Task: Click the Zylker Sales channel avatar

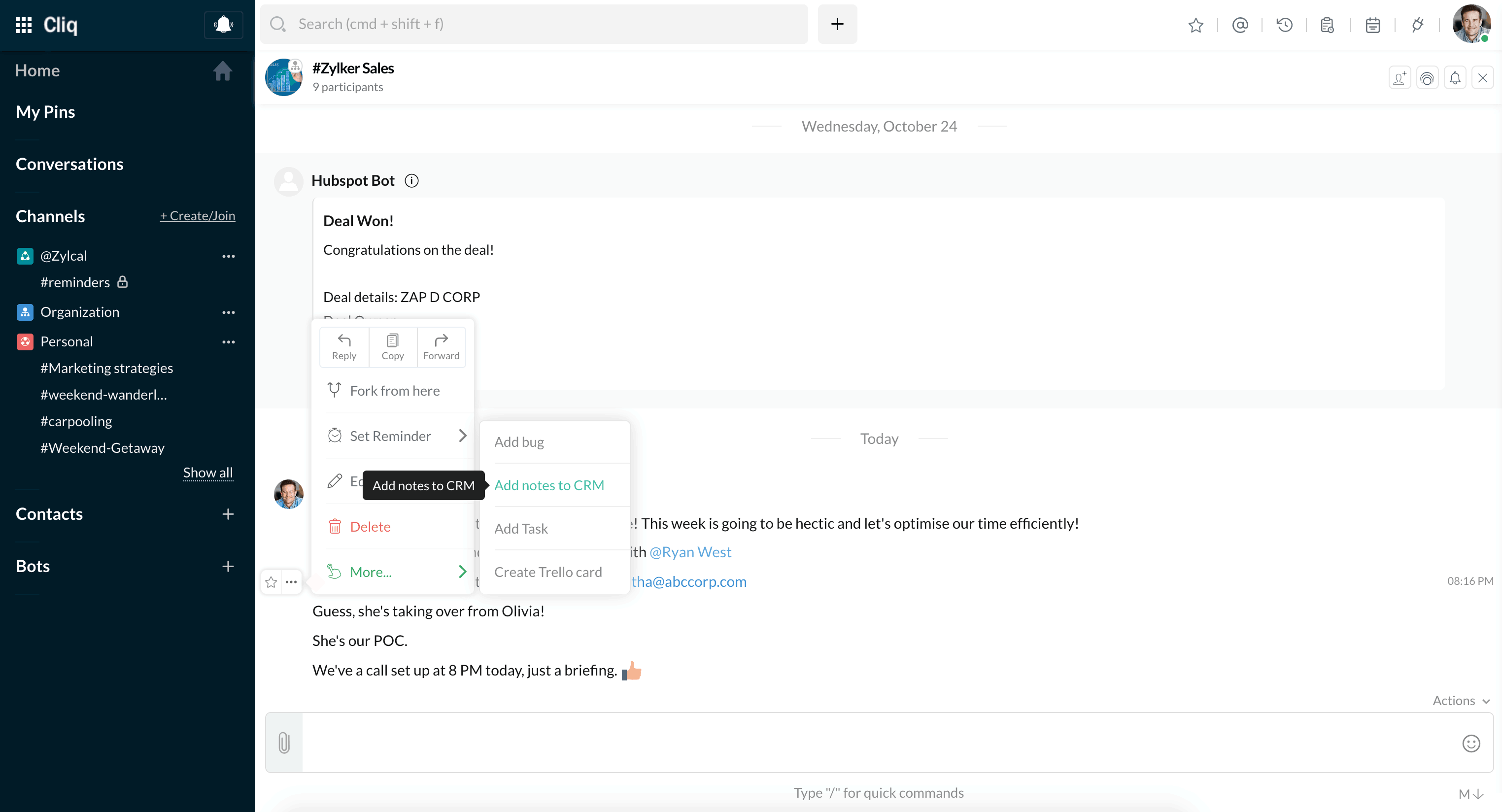Action: pyautogui.click(x=284, y=77)
